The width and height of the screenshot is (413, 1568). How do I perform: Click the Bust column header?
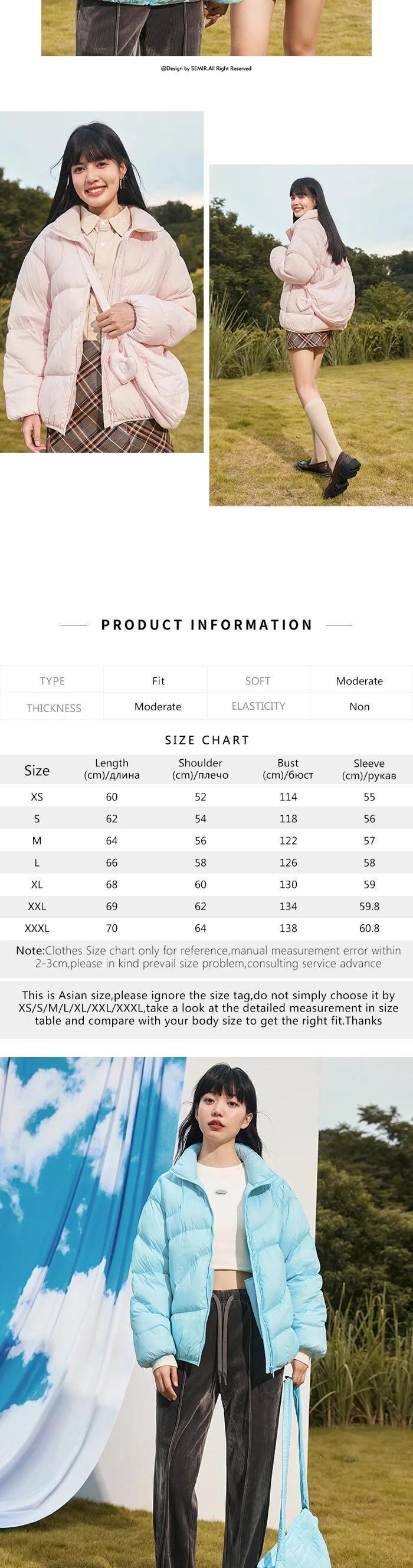click(287, 769)
